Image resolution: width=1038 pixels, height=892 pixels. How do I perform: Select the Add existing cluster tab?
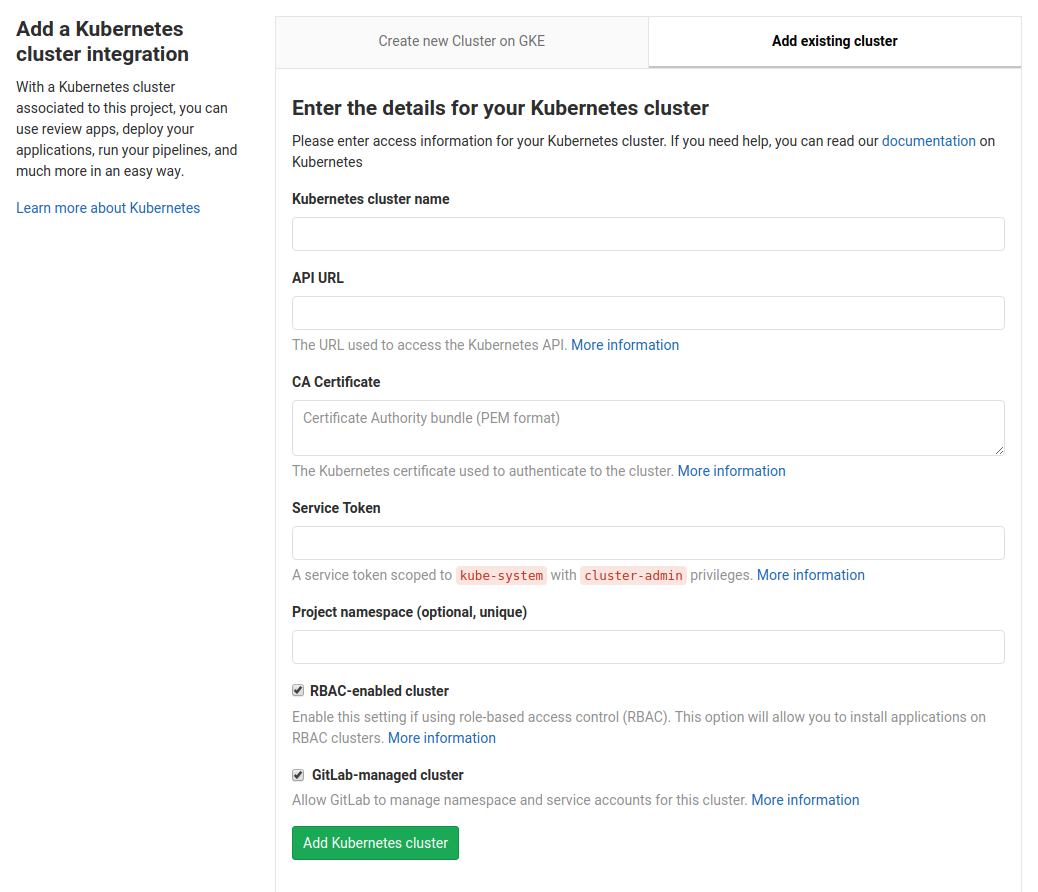(x=834, y=41)
